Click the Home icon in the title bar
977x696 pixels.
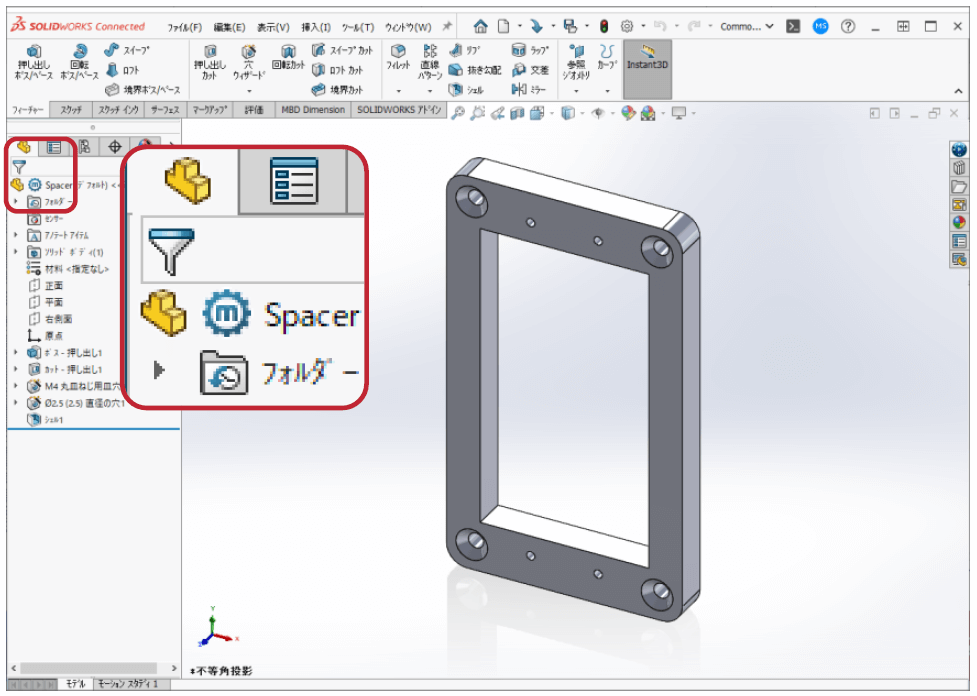pyautogui.click(x=480, y=26)
